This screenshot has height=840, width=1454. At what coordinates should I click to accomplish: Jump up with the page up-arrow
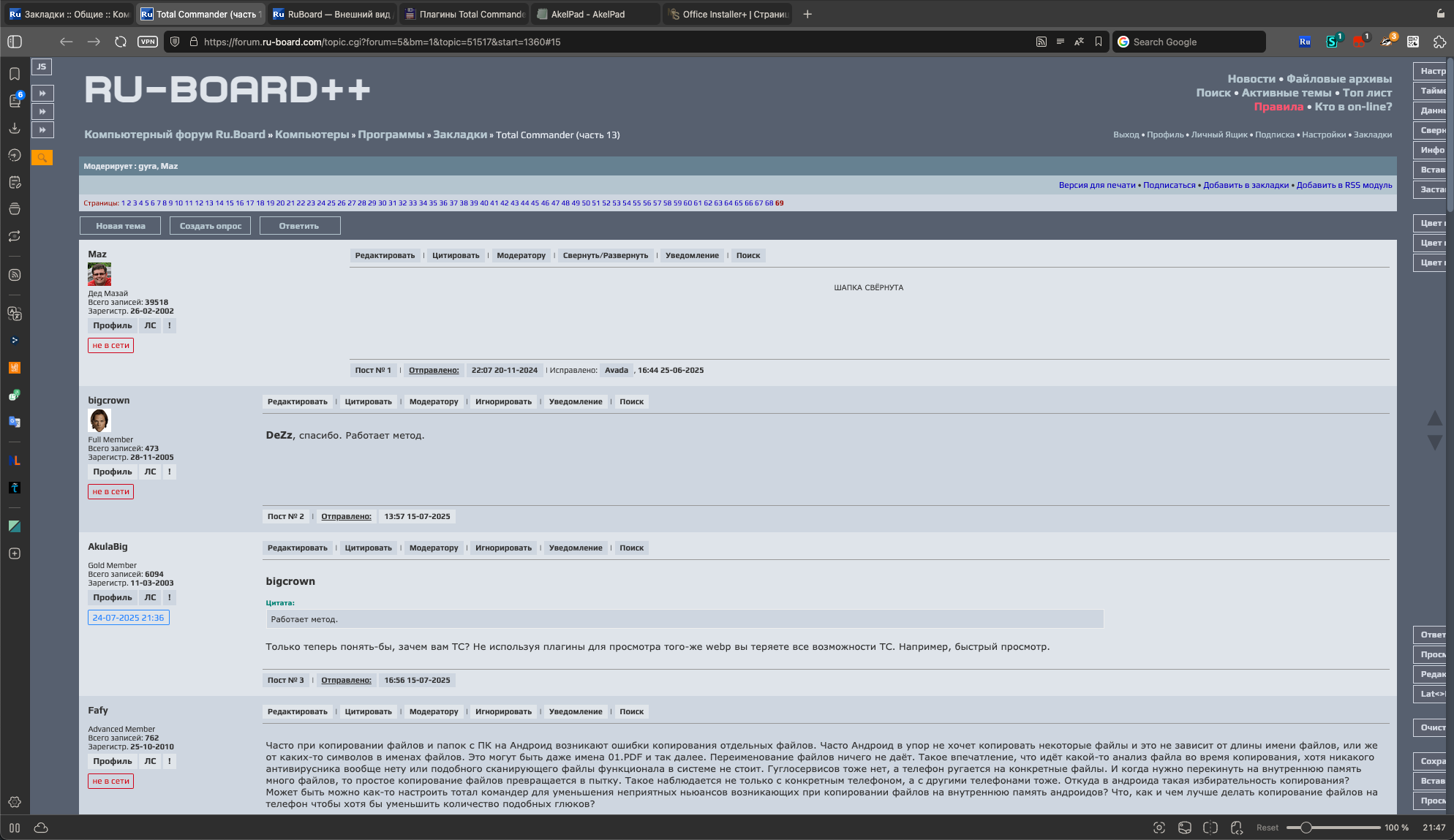coord(1435,418)
